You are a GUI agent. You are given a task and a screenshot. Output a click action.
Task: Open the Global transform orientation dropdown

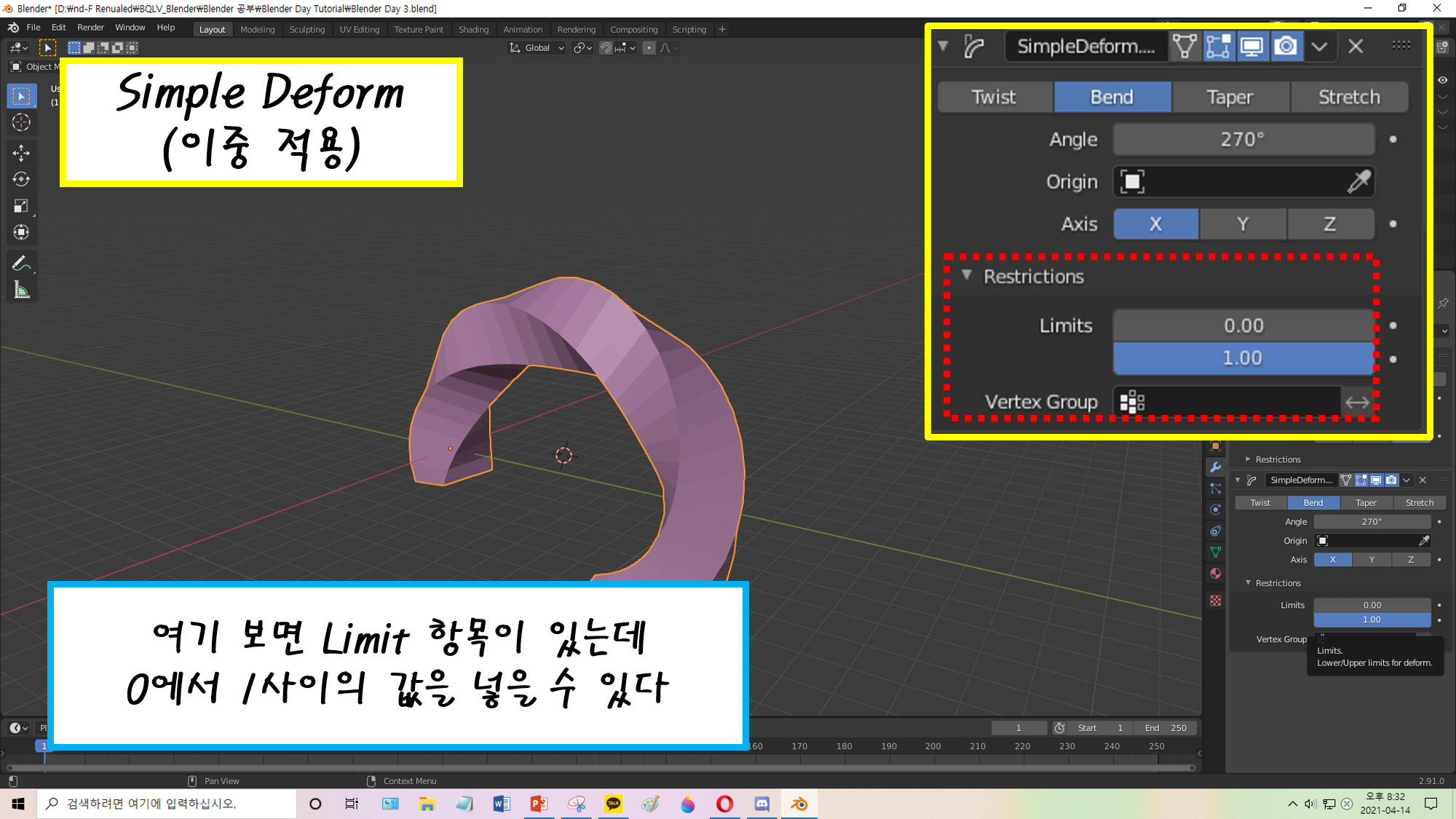point(537,48)
